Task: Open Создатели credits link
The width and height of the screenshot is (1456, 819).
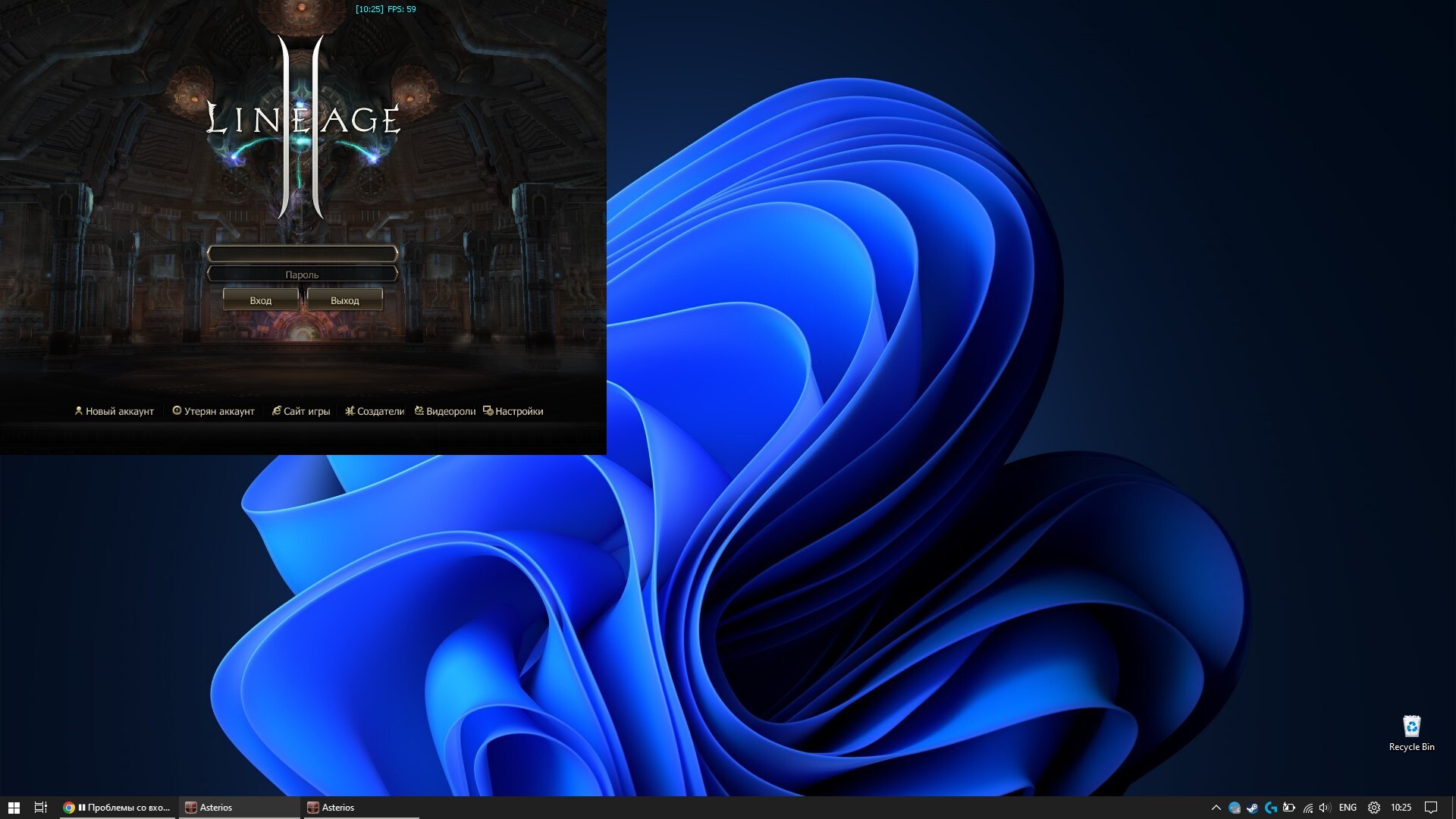Action: [x=381, y=411]
